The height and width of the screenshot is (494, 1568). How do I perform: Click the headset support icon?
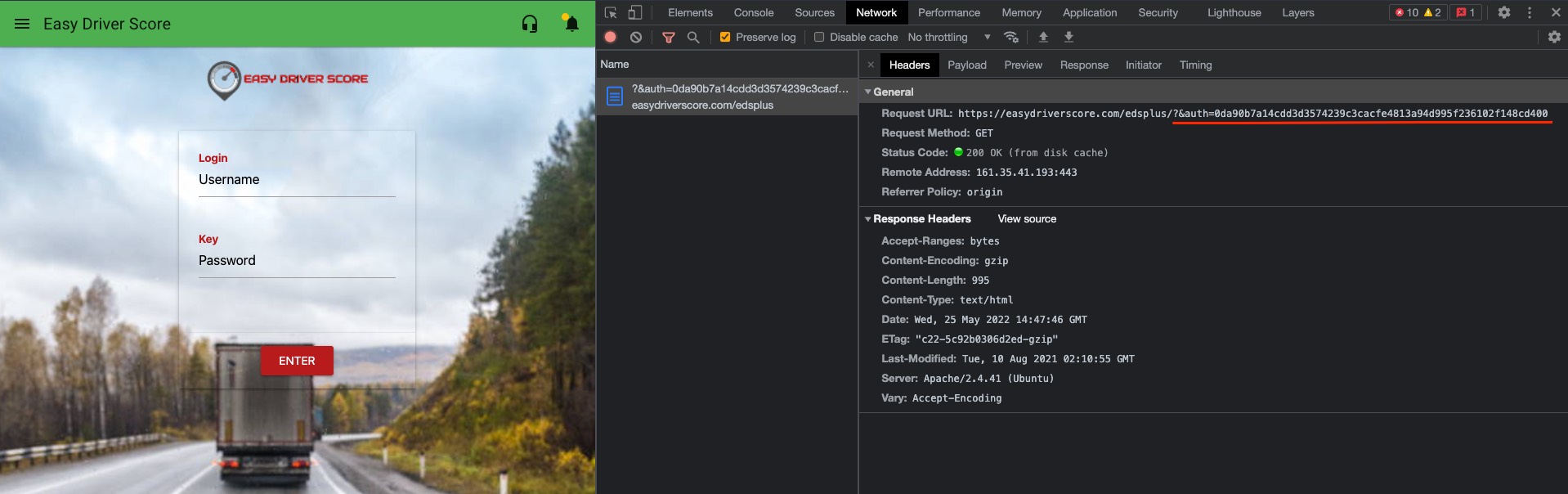[530, 24]
